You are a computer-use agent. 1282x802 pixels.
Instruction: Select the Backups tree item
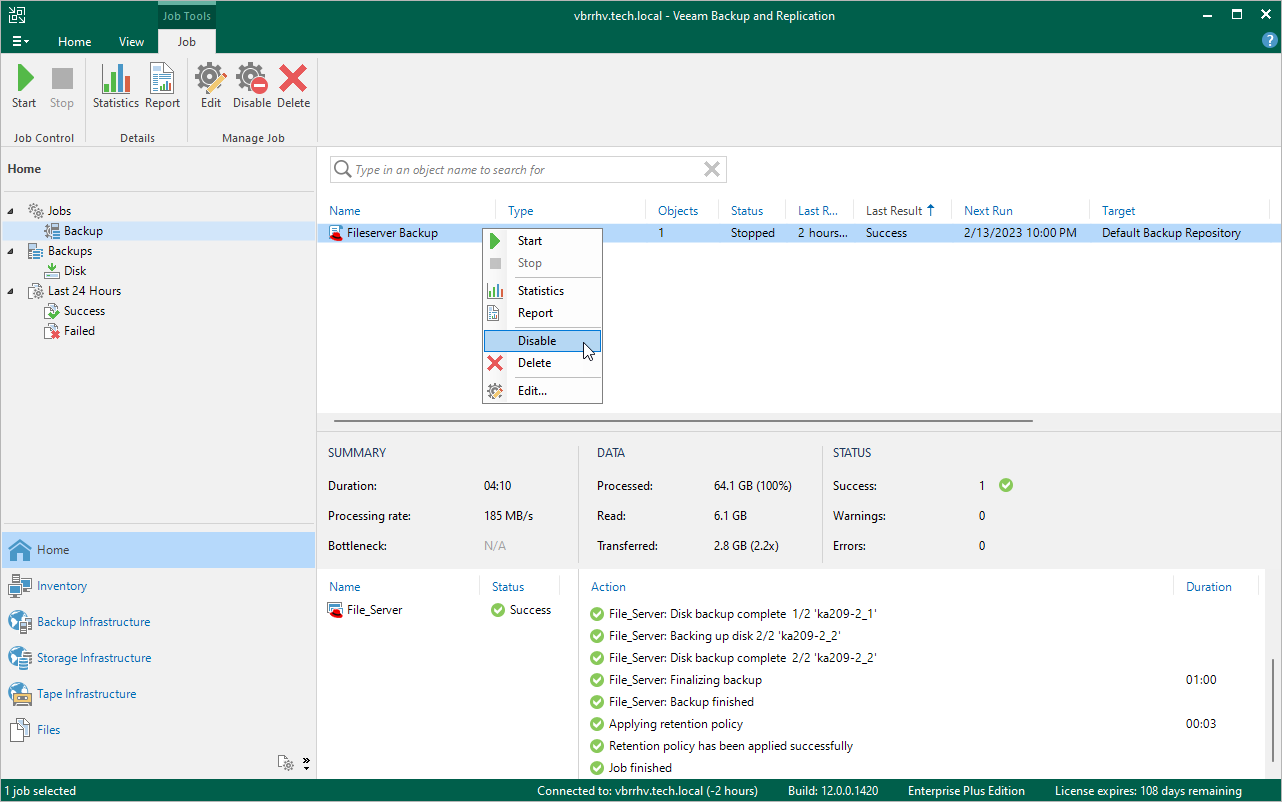click(70, 251)
